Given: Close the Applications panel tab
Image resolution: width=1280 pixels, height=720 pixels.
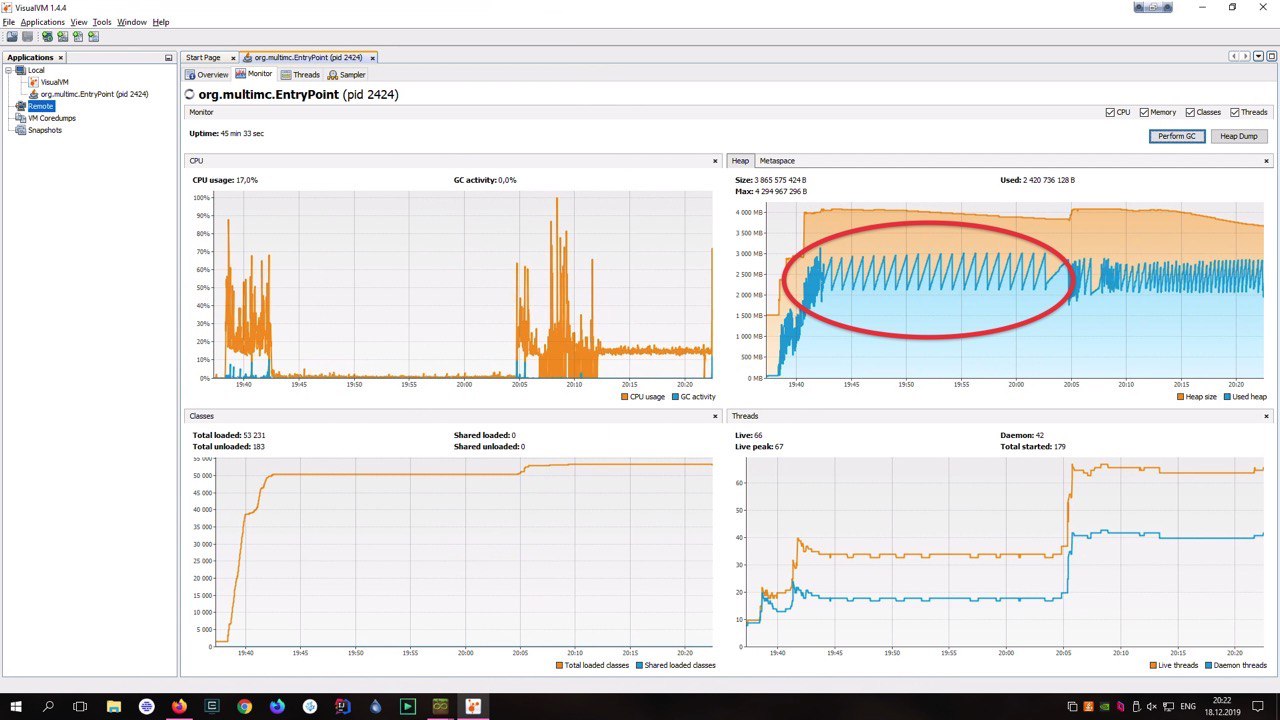Looking at the screenshot, I should click(x=61, y=58).
